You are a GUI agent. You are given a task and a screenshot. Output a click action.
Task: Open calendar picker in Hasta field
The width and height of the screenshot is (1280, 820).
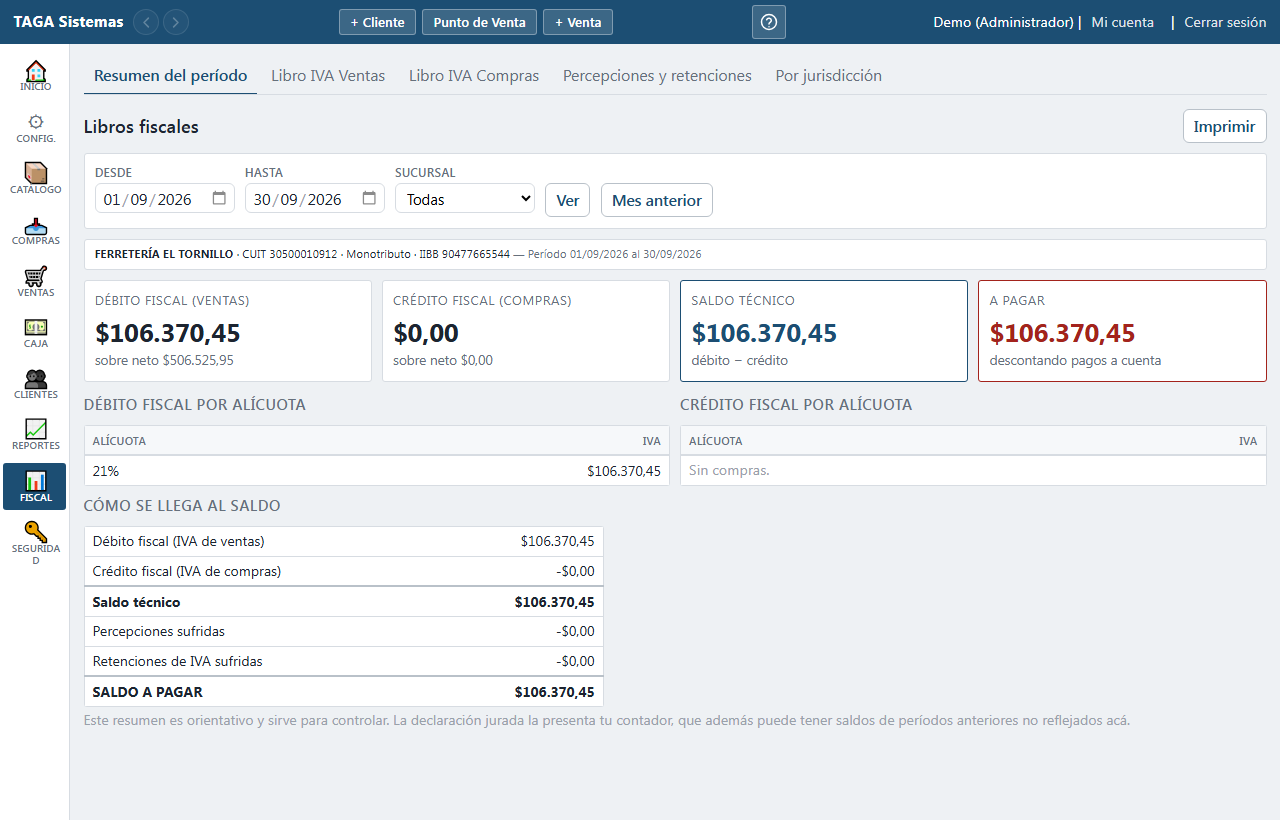(x=369, y=199)
